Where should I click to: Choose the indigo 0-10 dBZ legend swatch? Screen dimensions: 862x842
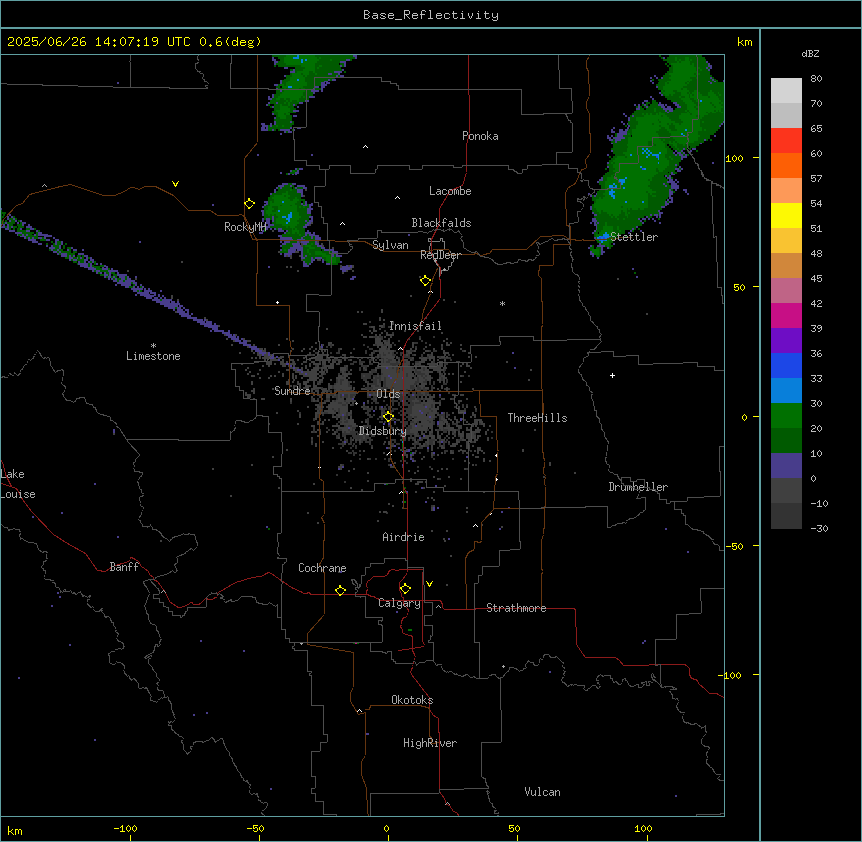tap(786, 466)
